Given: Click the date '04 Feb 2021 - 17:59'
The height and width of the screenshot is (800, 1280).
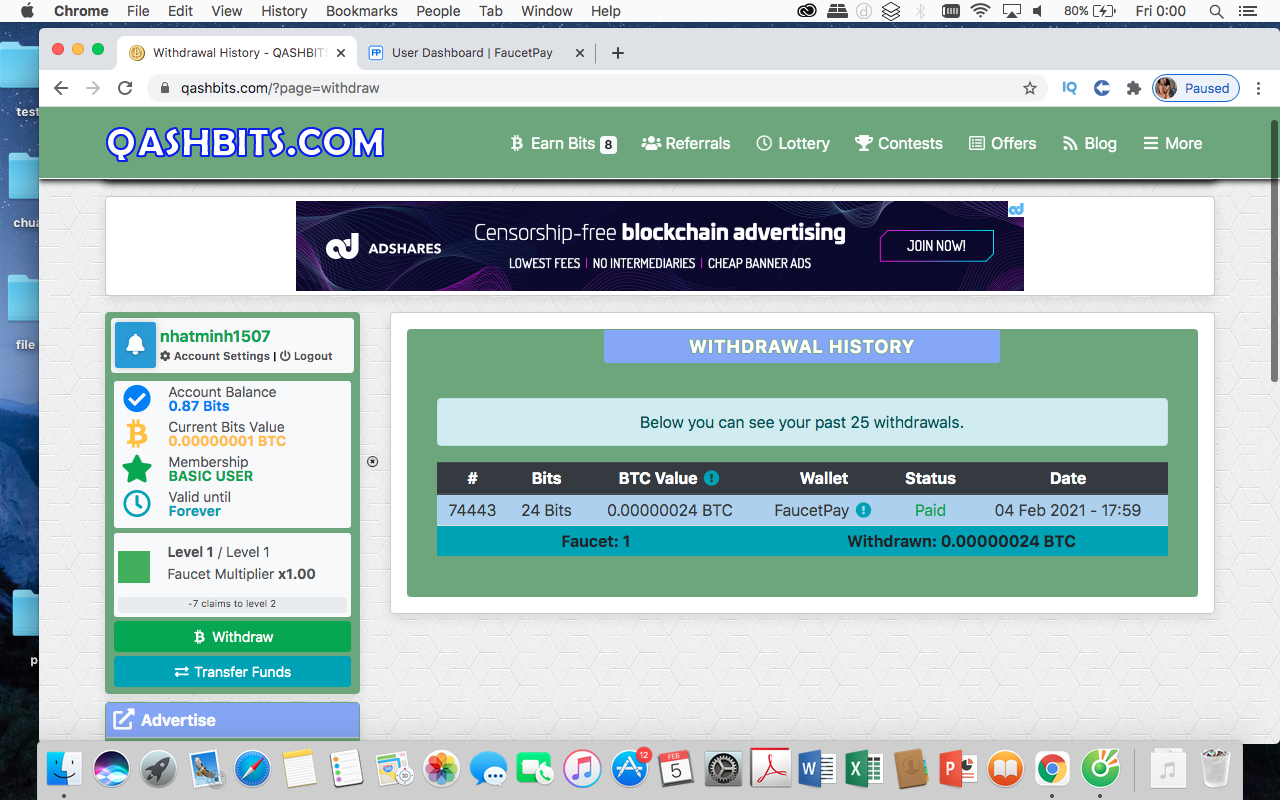Looking at the screenshot, I should click(1068, 510).
